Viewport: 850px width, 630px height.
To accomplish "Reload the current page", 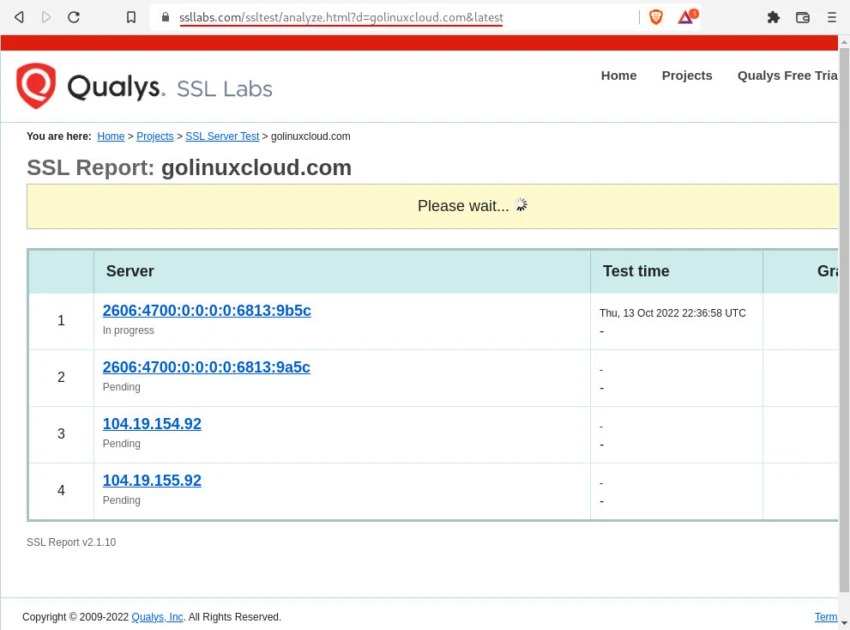I will pyautogui.click(x=74, y=17).
